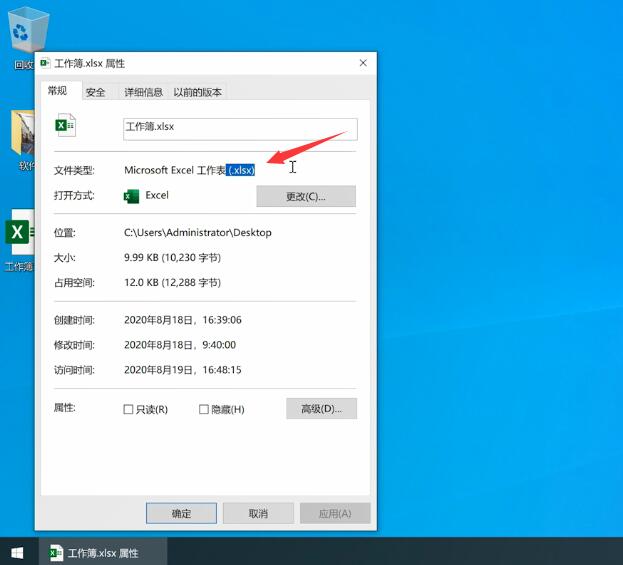The width and height of the screenshot is (623, 565).
Task: Click the Excel file icon beside filename field
Action: click(65, 126)
